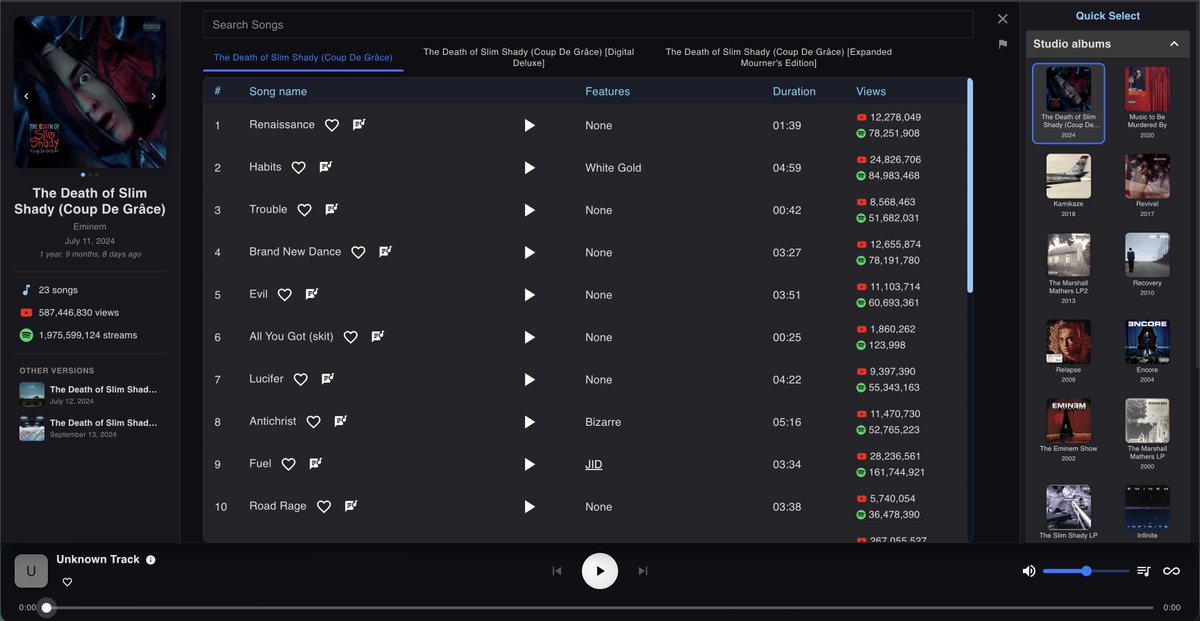This screenshot has height=621, width=1200.
Task: Like All You Got (skit) with the heart
Action: tap(350, 338)
